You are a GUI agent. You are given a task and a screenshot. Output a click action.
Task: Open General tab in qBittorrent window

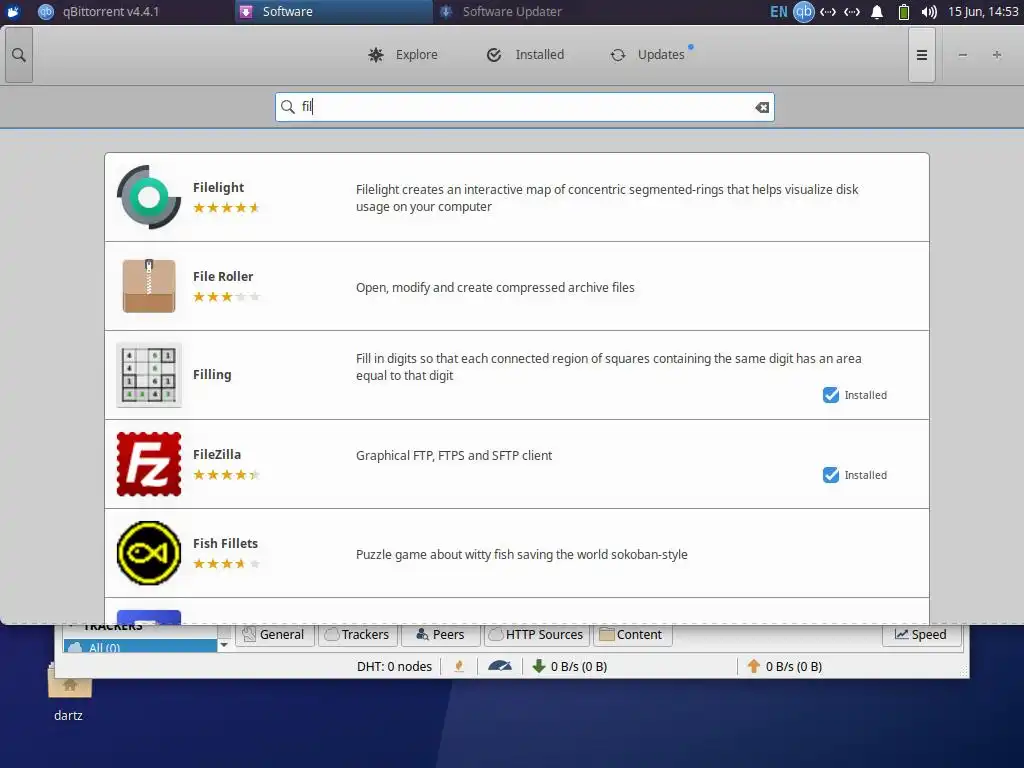[273, 634]
